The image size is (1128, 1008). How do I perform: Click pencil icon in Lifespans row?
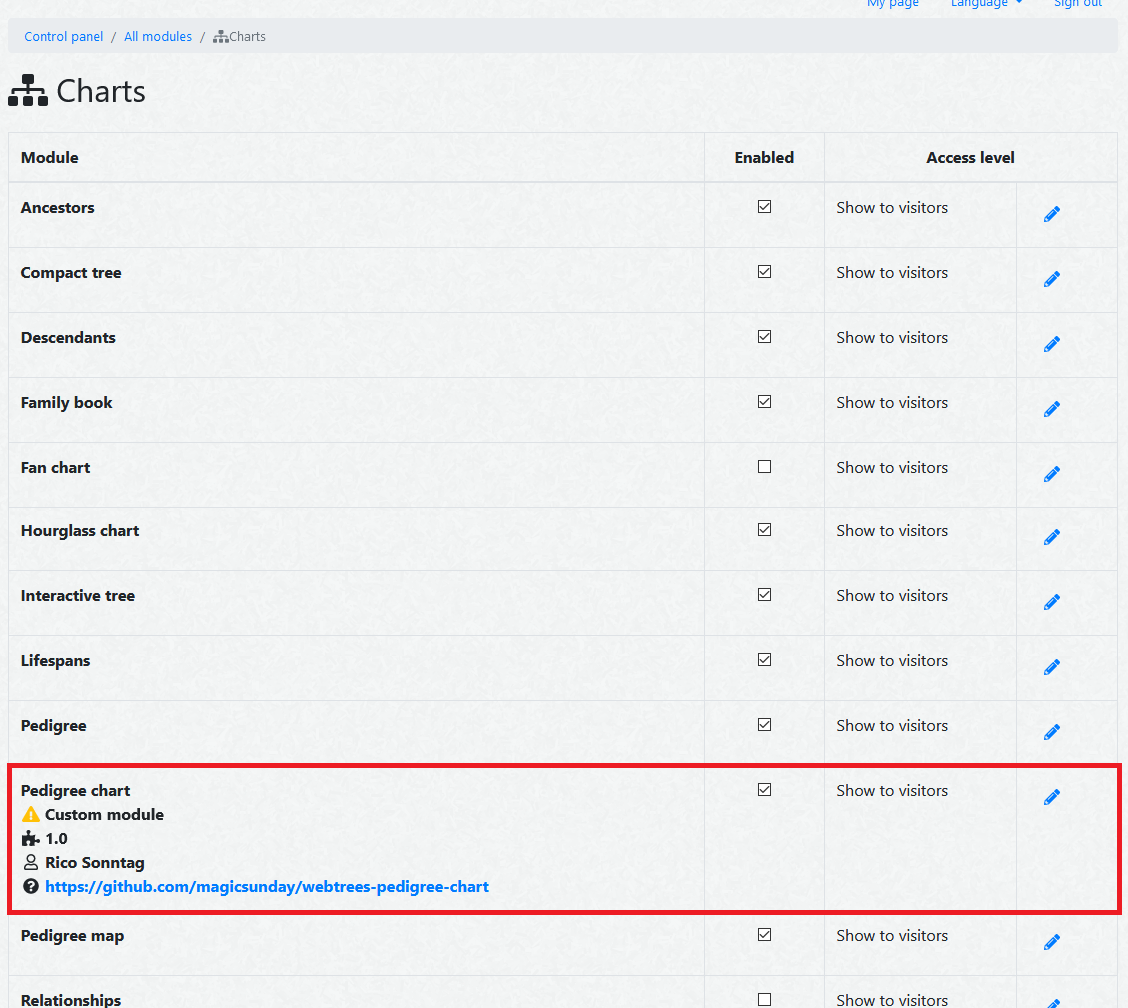click(x=1052, y=667)
